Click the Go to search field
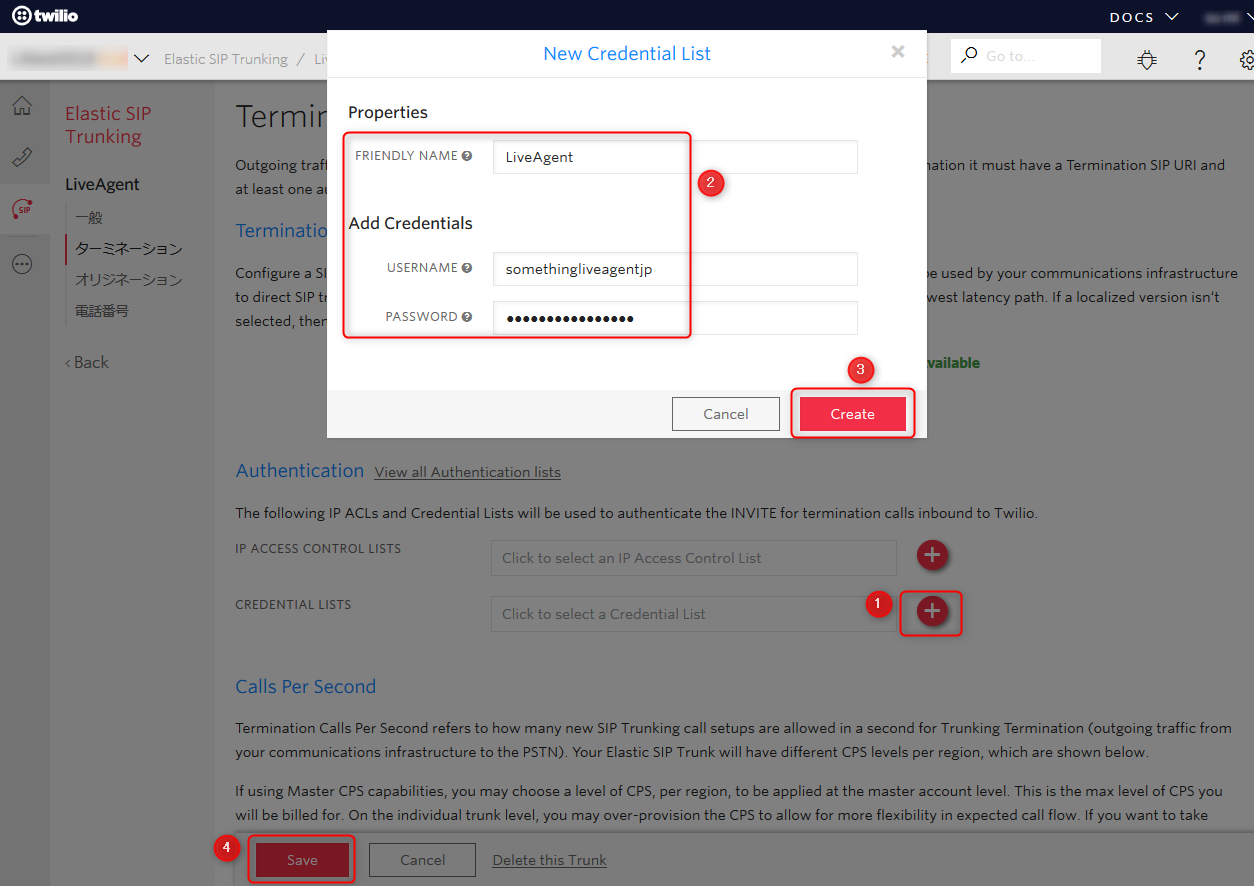Screen dimensions: 1254x886 coord(1026,56)
